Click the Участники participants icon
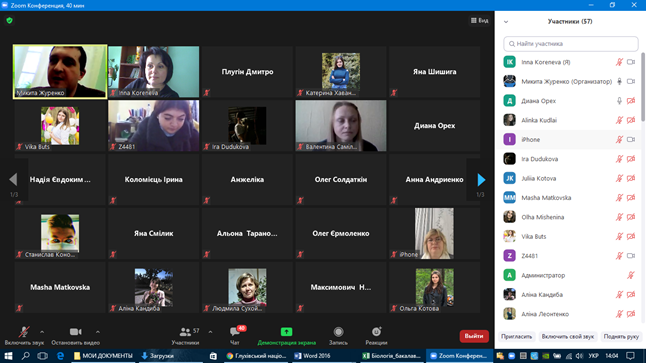Image resolution: width=646 pixels, height=363 pixels. pos(185,332)
